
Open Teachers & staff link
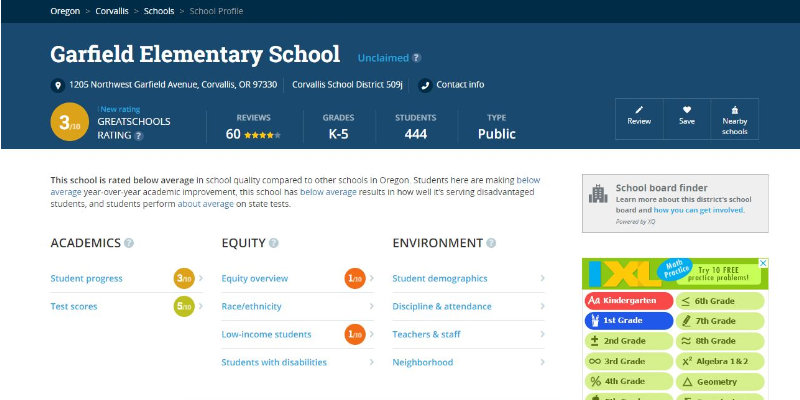pos(427,335)
